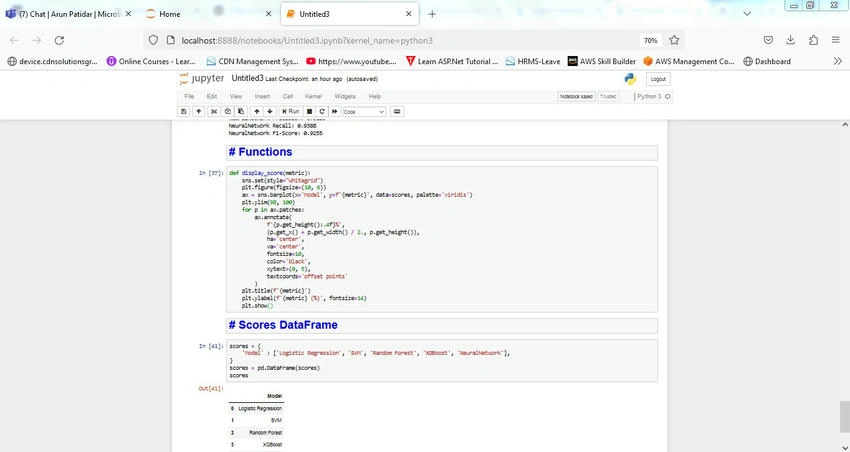This screenshot has height=452, width=850.
Task: Open the browser extensions puzzle icon
Action: [813, 40]
